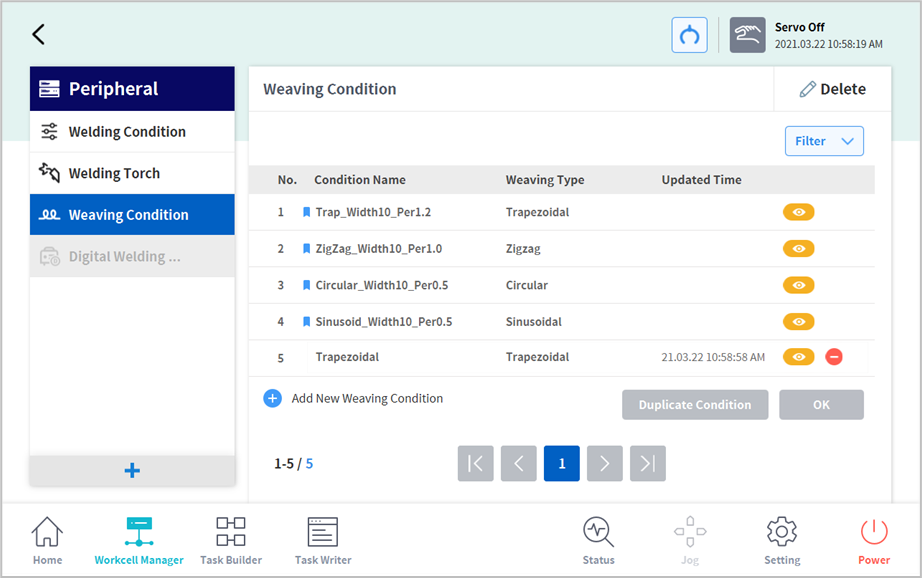The height and width of the screenshot is (578, 922).
Task: Toggle eye icon for Circular_Width10_Per0.5
Action: tap(798, 285)
